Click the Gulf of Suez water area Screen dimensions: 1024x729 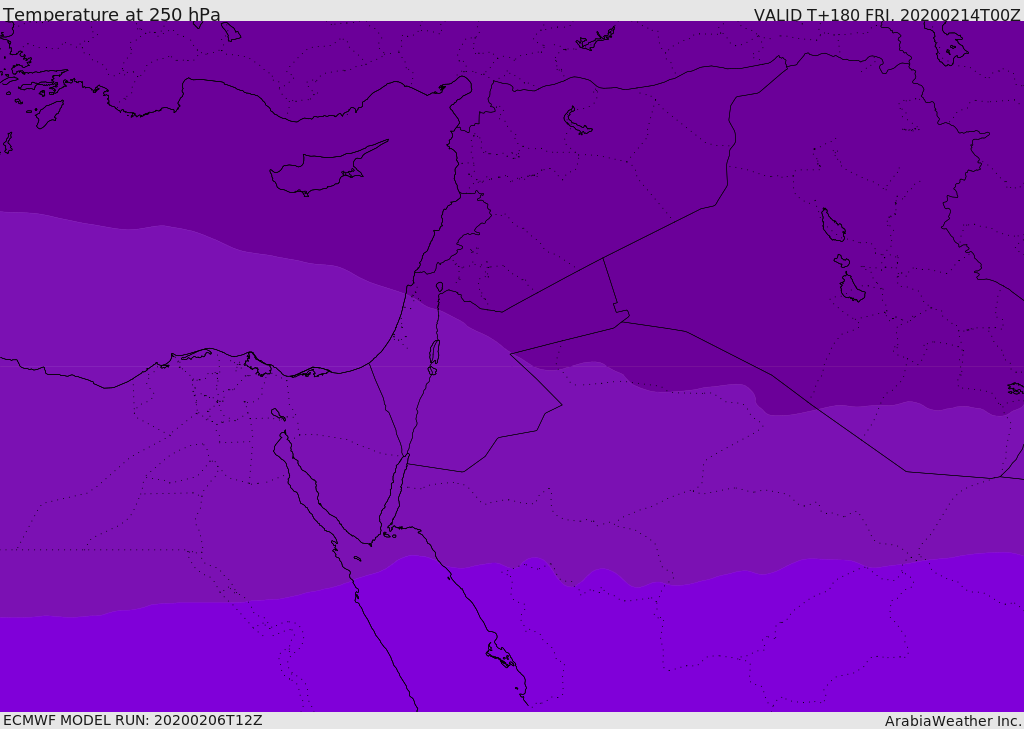click(x=307, y=483)
